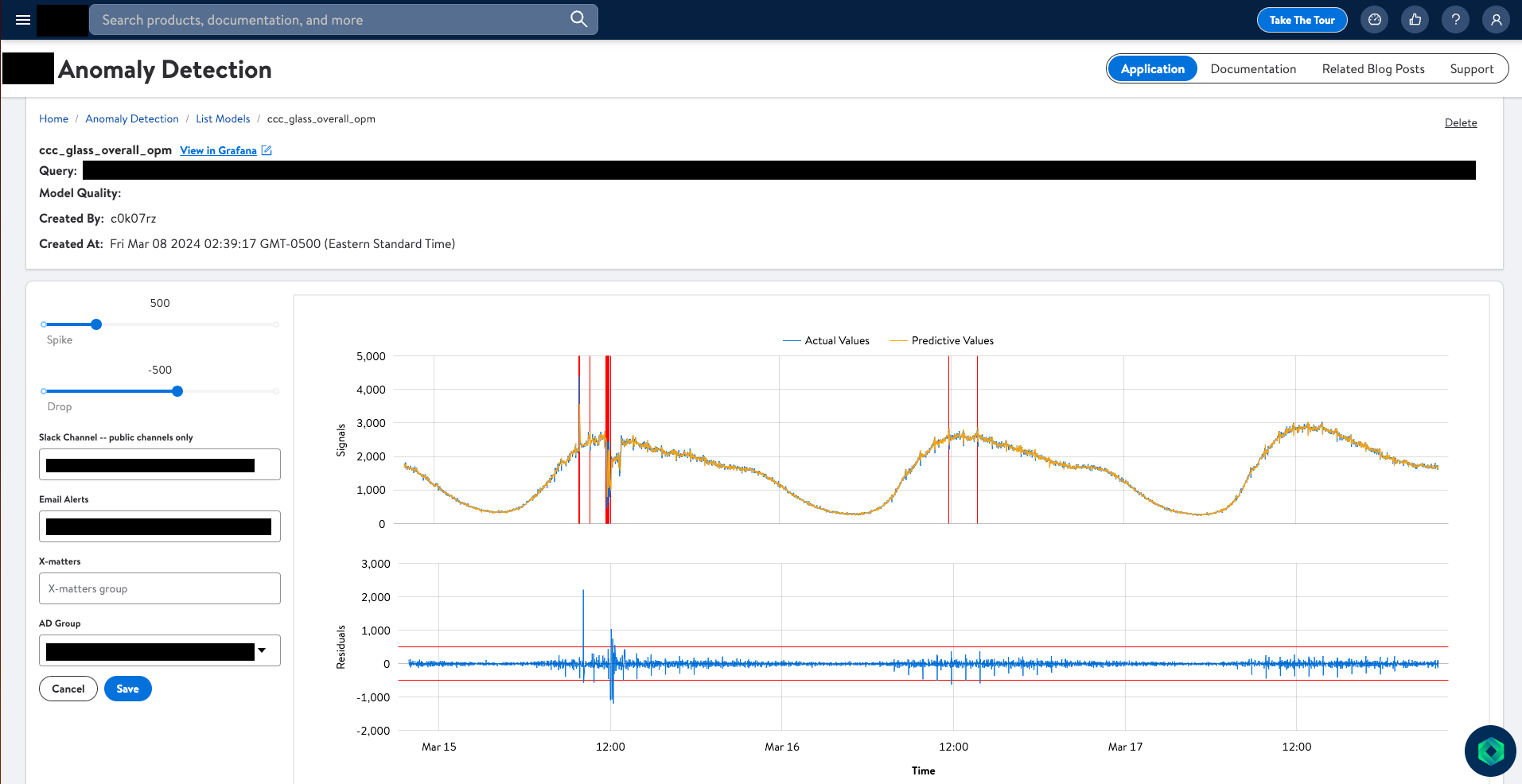Image resolution: width=1522 pixels, height=784 pixels.
Task: Click the Delete link
Action: tap(1460, 122)
